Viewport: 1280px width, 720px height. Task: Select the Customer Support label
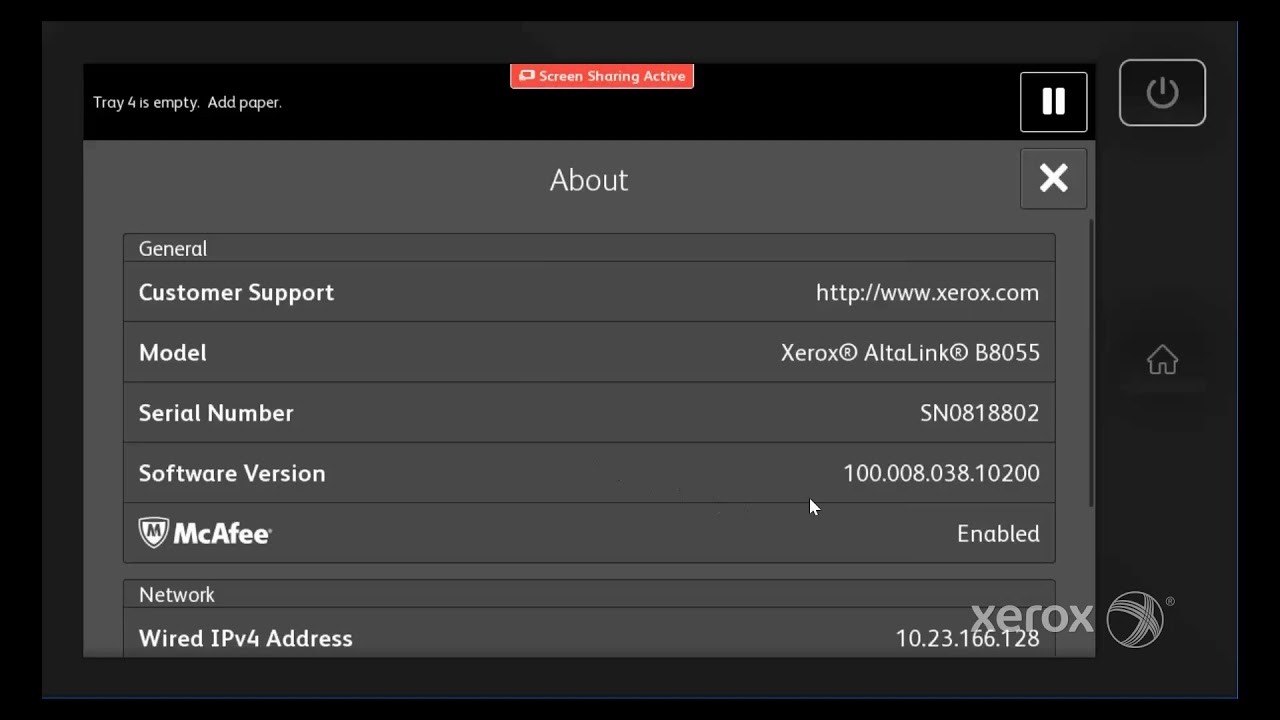236,292
